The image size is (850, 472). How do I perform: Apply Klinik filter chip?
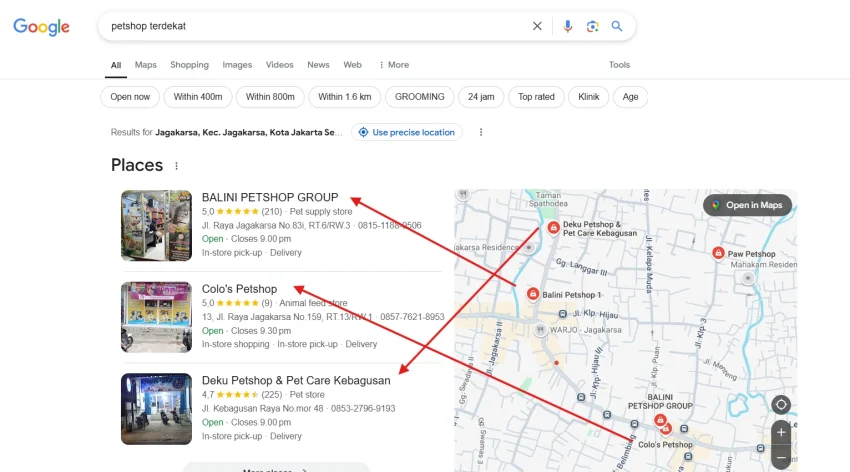tap(589, 97)
